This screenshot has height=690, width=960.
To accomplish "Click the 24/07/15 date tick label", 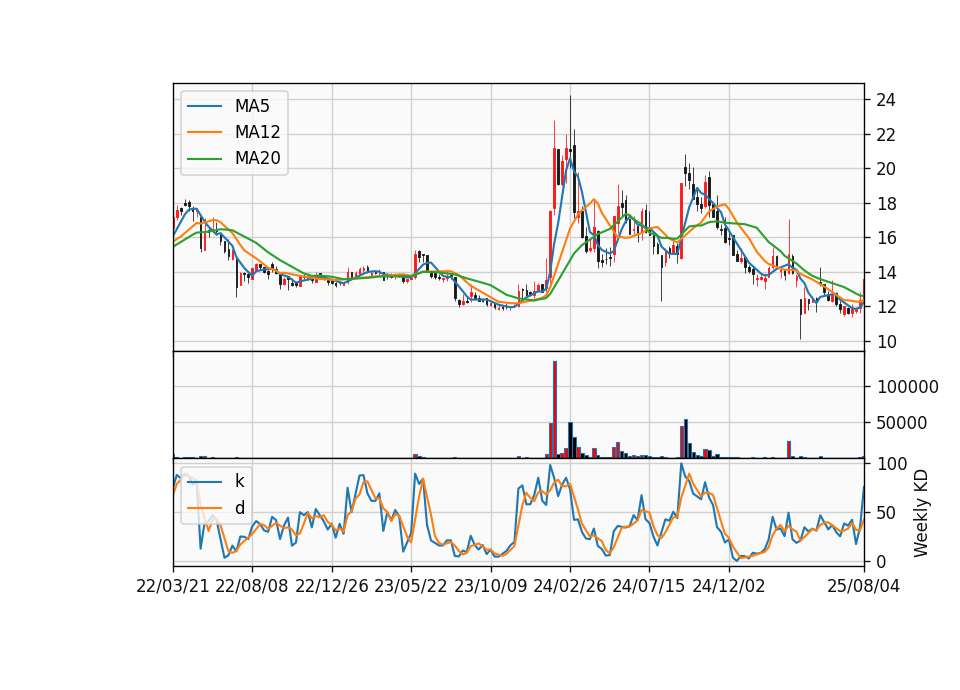I will click(649, 587).
